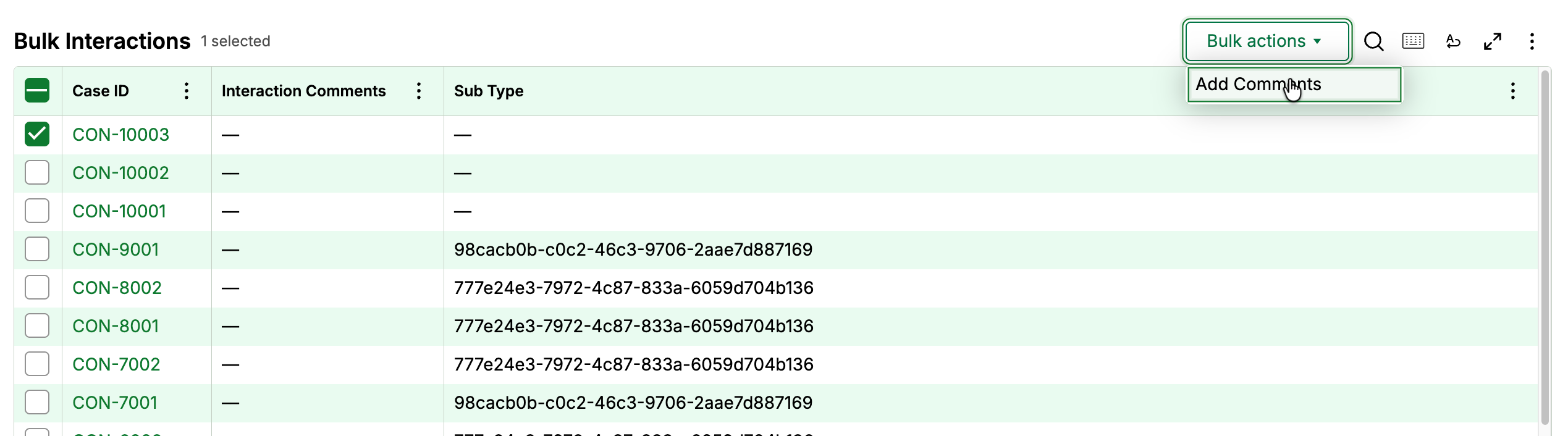
Task: Open the search icon in the toolbar
Action: (1374, 41)
